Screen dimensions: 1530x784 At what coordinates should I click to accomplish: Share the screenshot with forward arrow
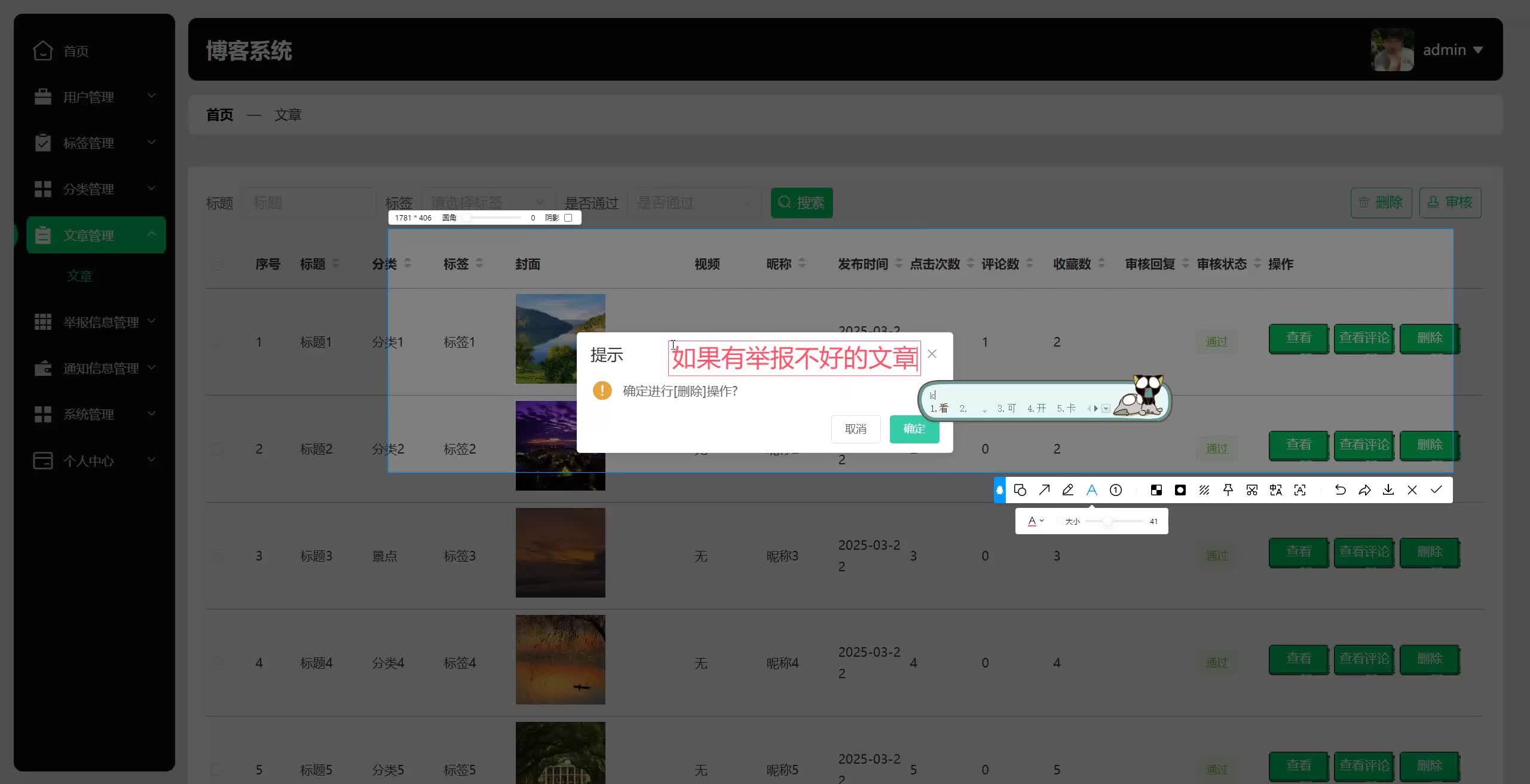(x=1364, y=490)
